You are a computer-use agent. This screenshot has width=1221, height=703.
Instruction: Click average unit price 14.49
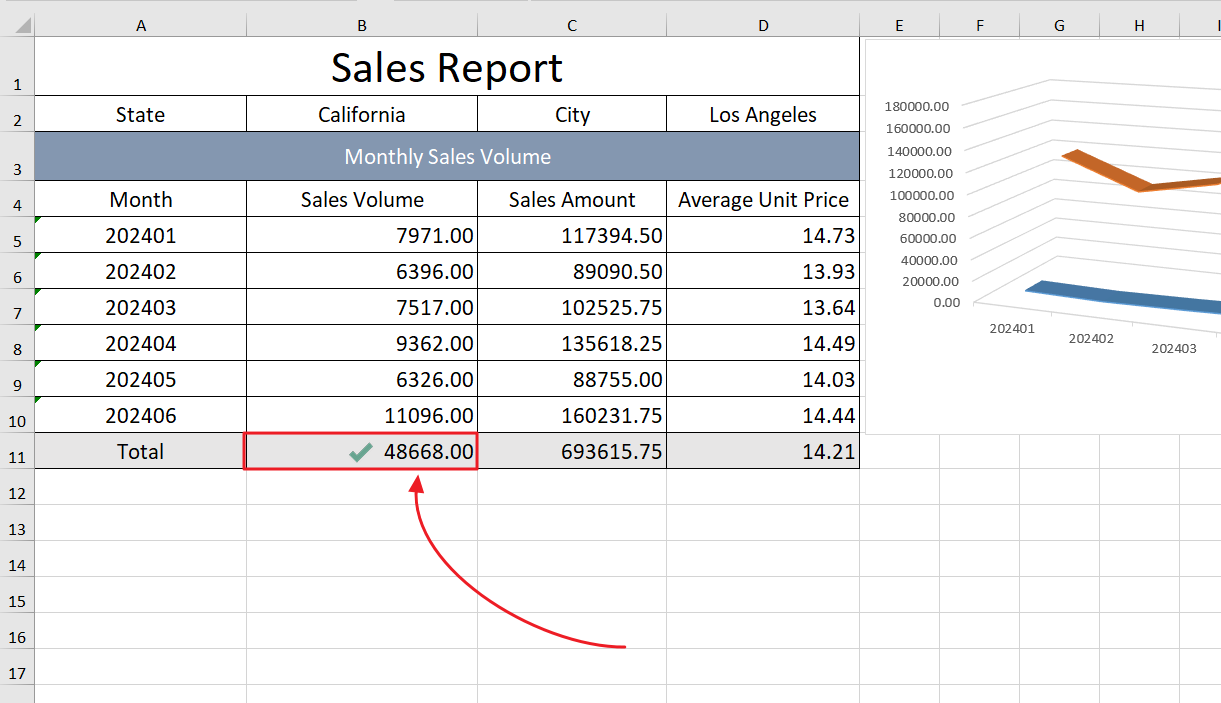pyautogui.click(x=763, y=343)
